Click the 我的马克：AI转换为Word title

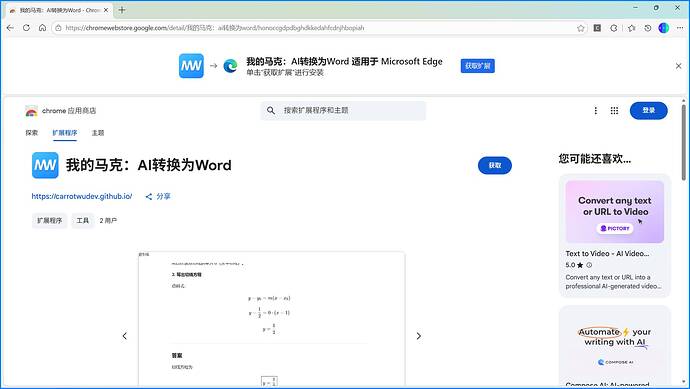click(149, 165)
